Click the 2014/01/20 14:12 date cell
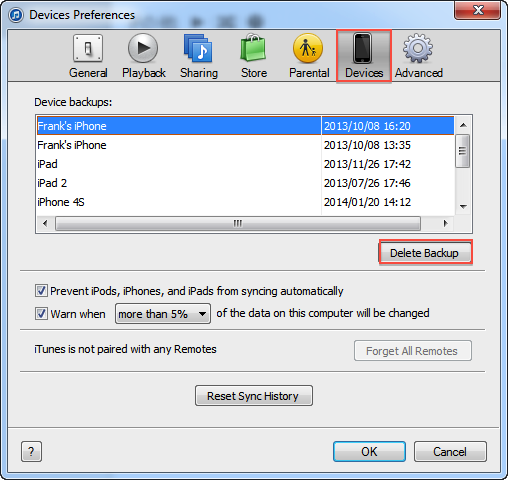 click(x=367, y=202)
